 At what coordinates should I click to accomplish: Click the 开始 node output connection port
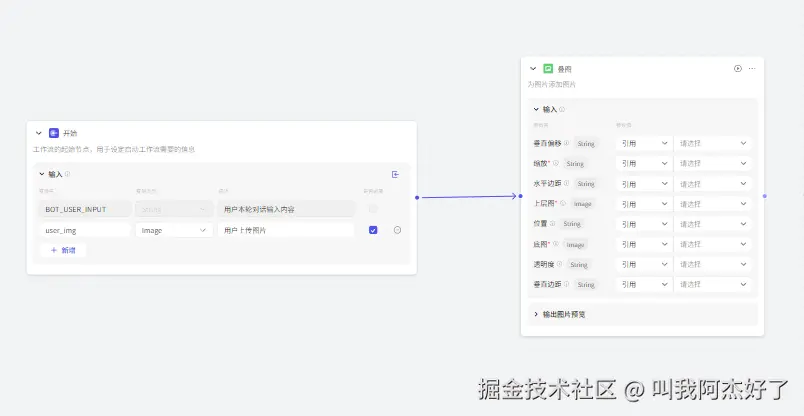pos(417,197)
